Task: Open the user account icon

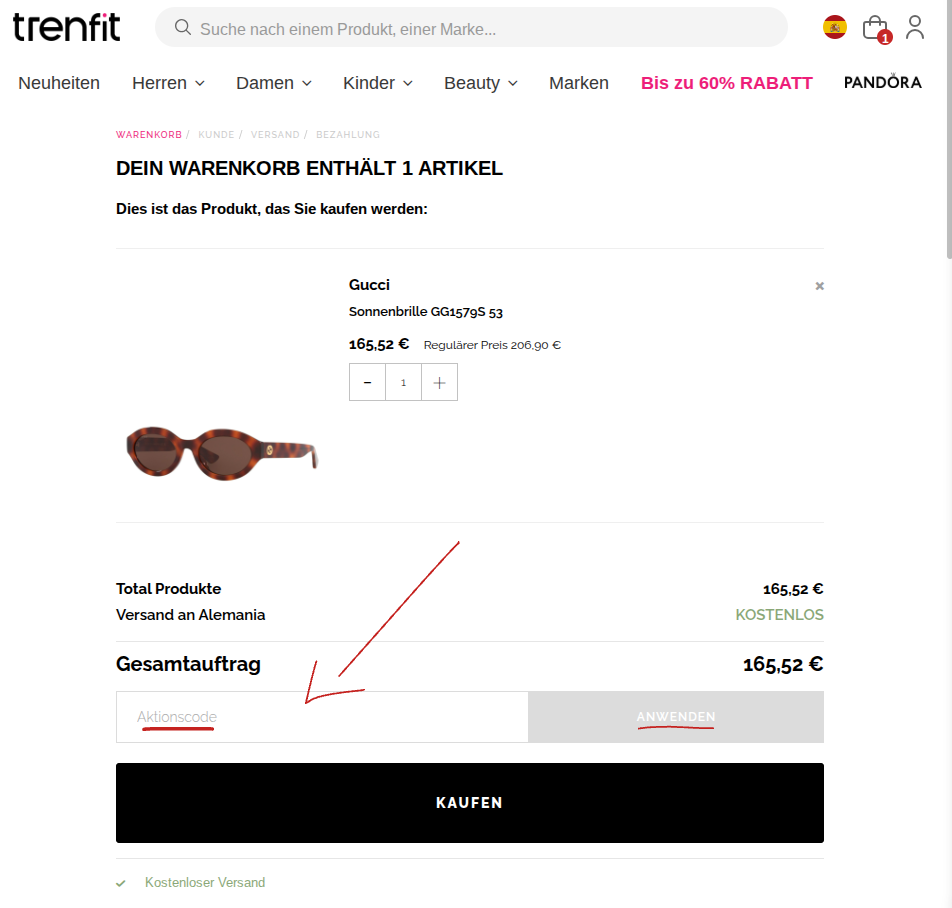Action: point(915,28)
